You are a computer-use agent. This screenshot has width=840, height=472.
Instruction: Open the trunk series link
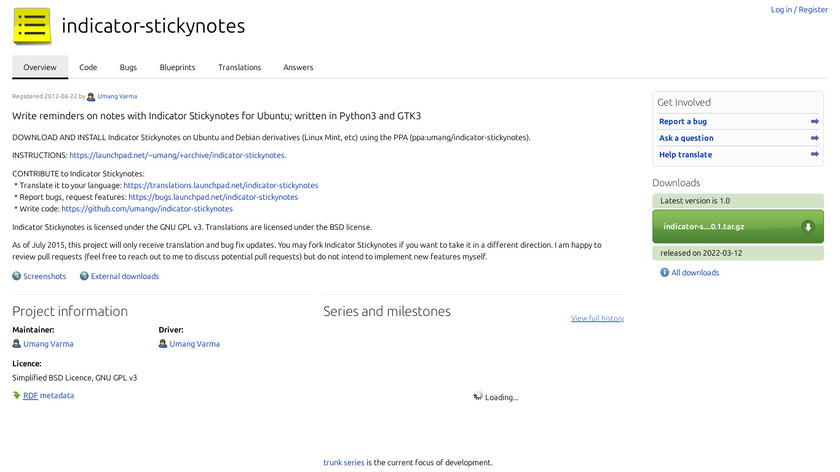click(344, 463)
